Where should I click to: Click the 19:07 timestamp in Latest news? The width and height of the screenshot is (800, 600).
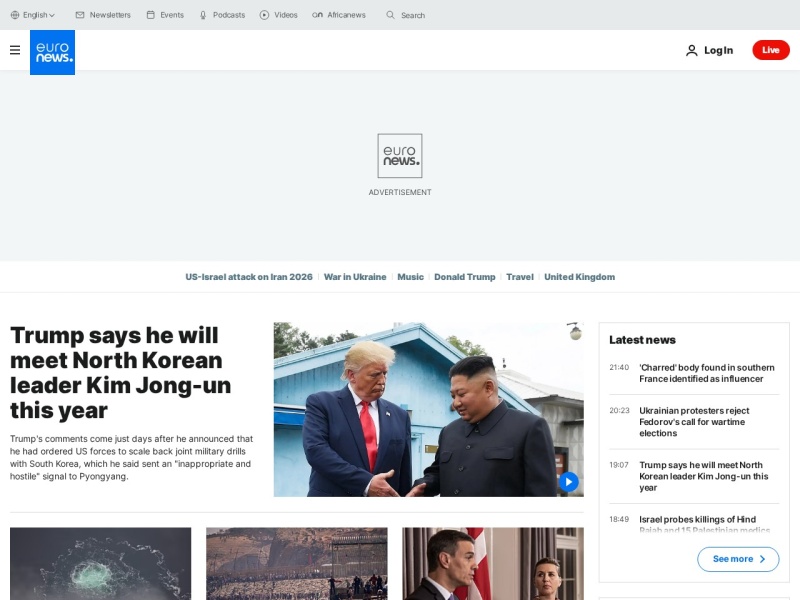(619, 465)
